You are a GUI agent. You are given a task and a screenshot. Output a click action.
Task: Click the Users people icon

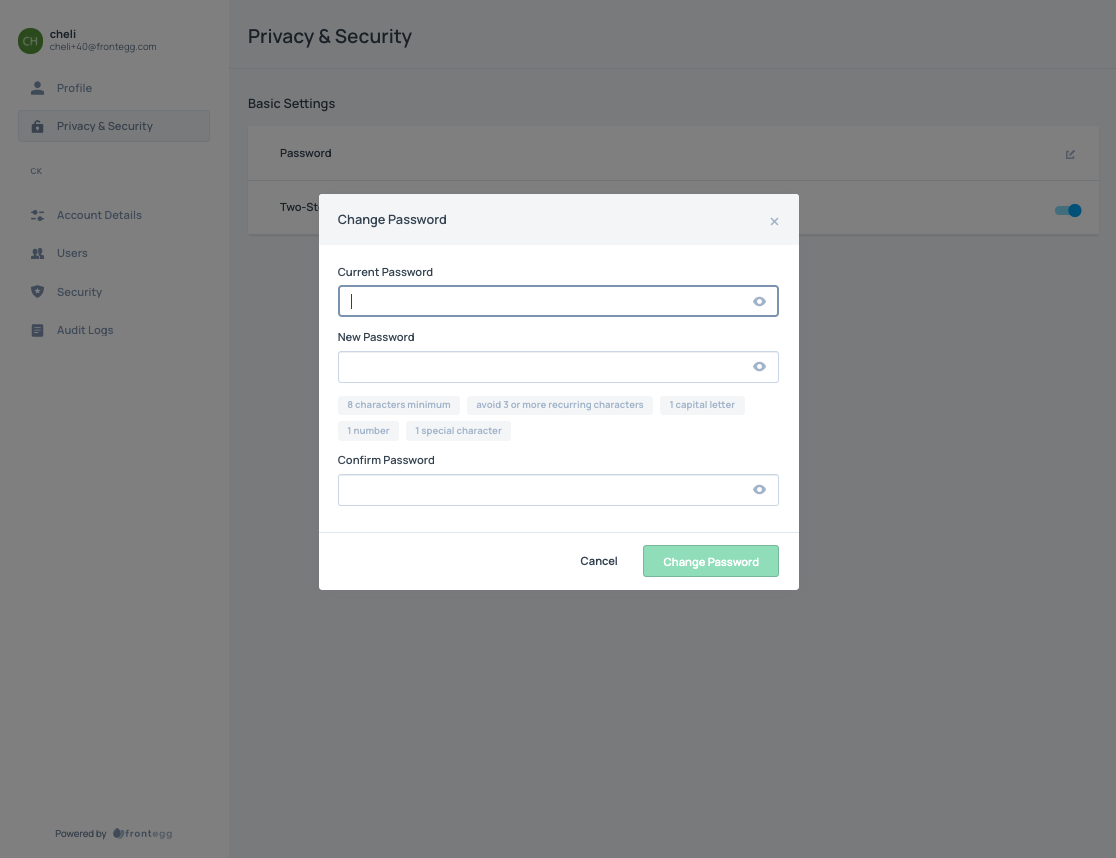[x=38, y=253]
